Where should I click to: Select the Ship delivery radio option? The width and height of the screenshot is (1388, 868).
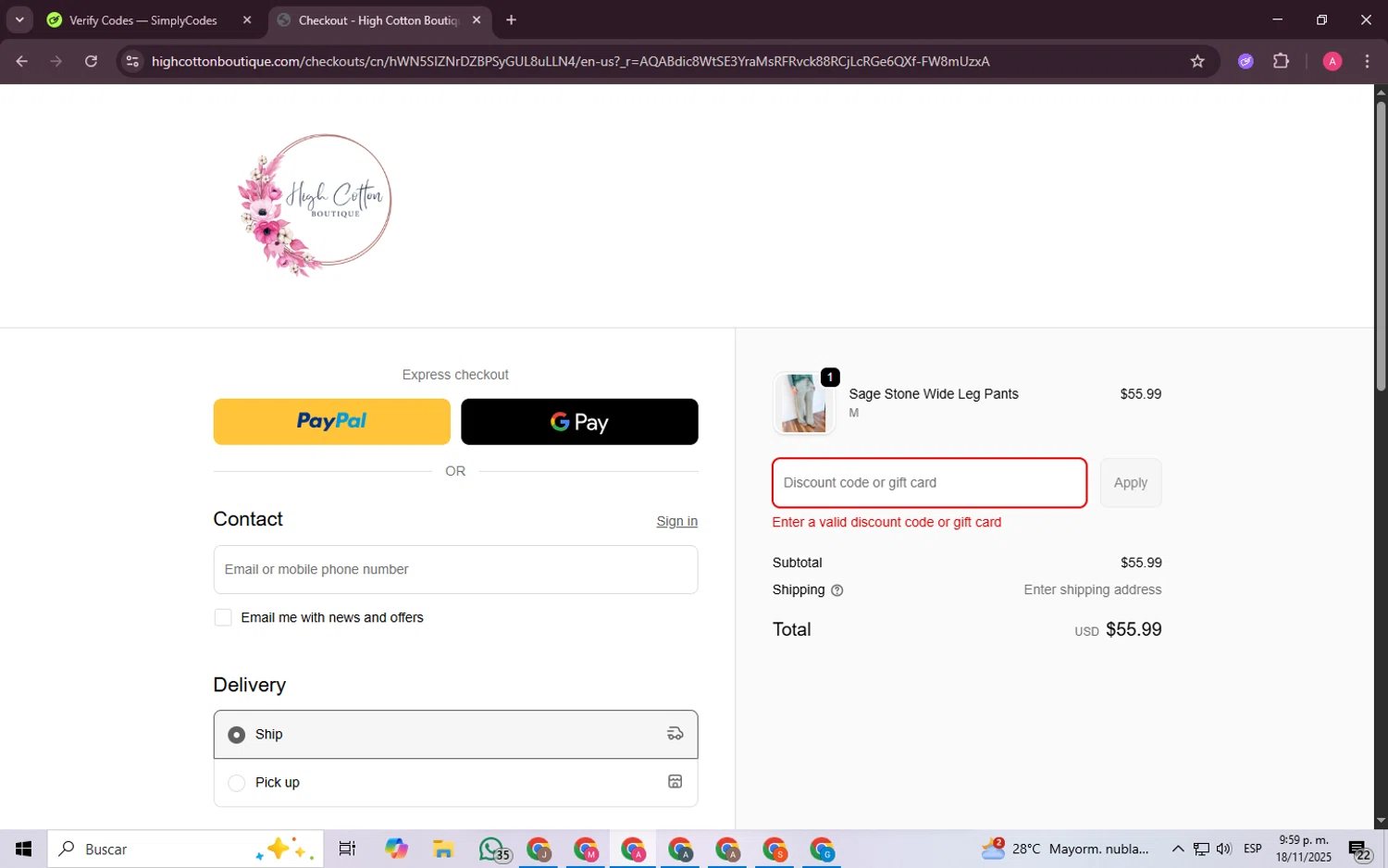(x=237, y=735)
